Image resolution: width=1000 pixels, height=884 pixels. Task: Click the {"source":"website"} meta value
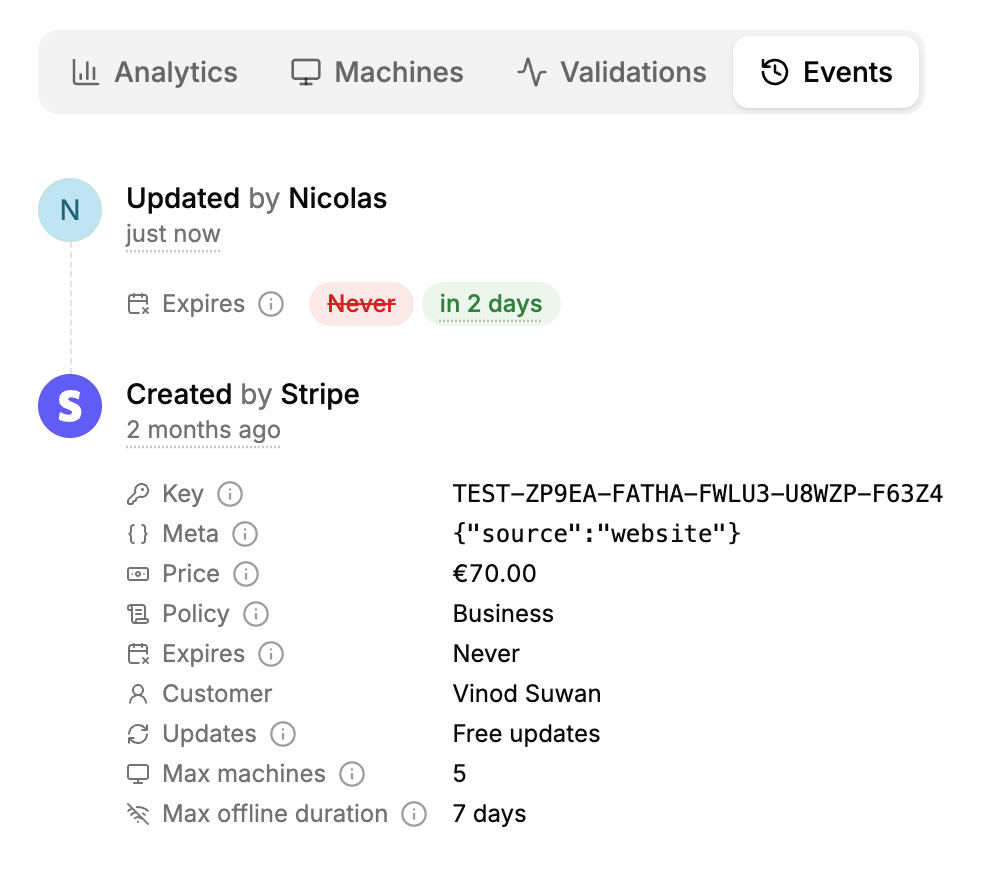[597, 534]
